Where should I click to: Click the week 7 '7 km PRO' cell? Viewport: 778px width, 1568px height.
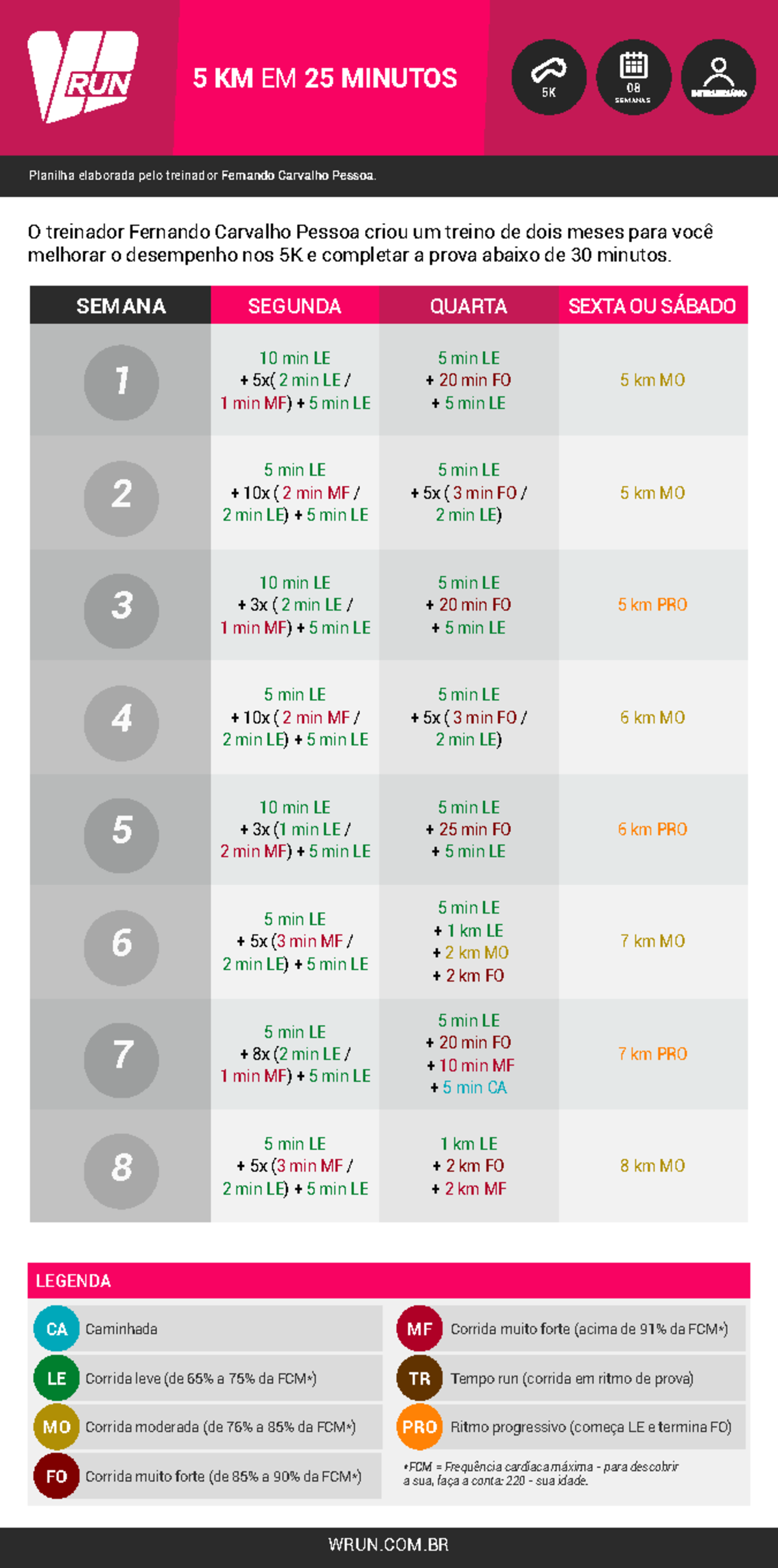[652, 1054]
